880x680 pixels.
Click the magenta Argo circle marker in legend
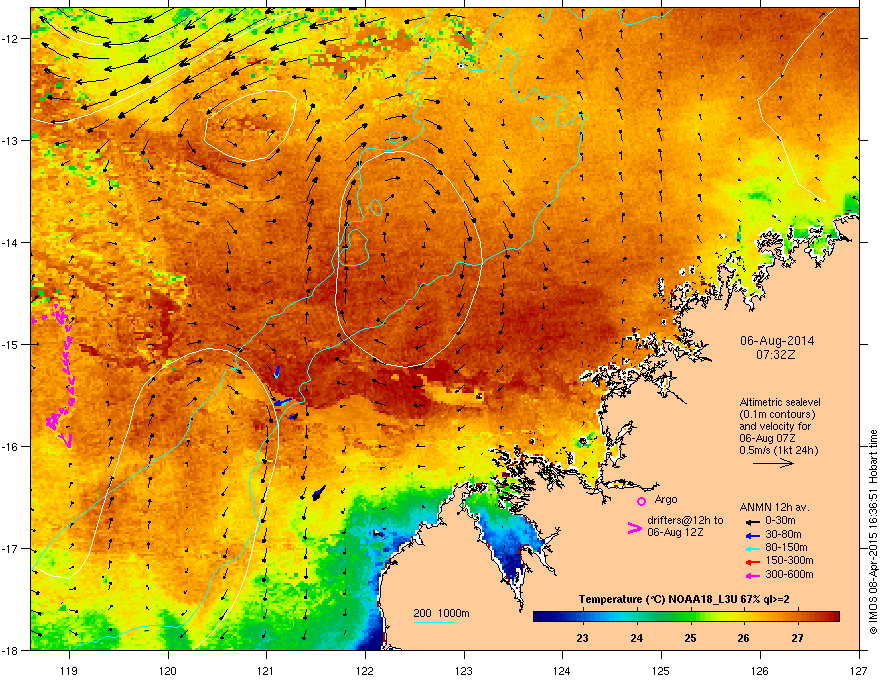click(641, 501)
